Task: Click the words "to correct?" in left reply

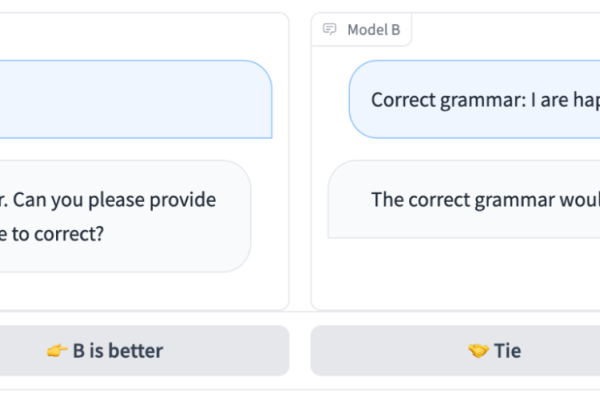Action: (x=58, y=234)
